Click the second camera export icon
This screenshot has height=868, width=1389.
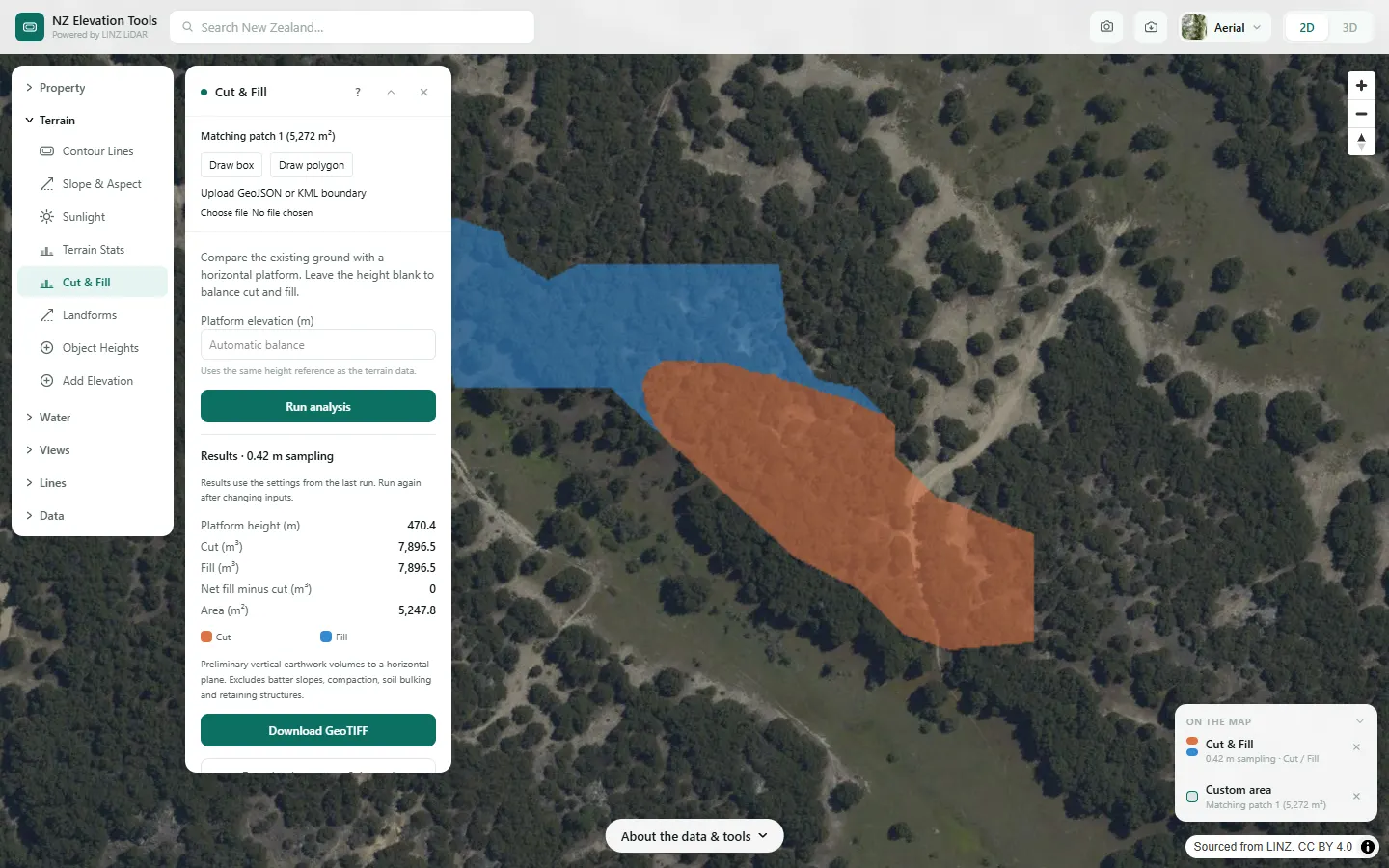1151,27
